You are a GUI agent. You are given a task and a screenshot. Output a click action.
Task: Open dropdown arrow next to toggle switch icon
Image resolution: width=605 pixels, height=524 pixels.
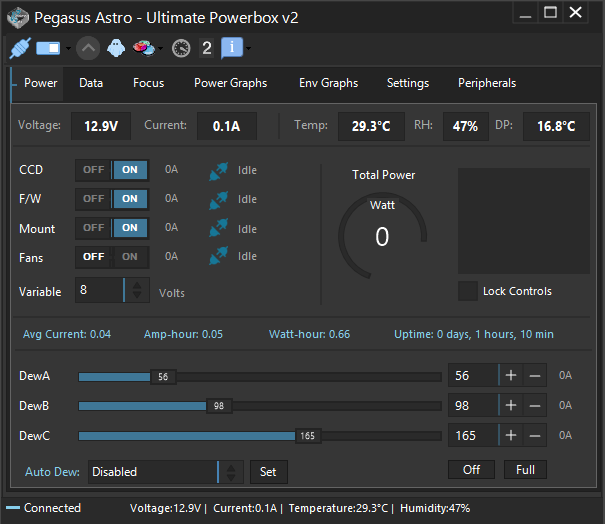68,48
